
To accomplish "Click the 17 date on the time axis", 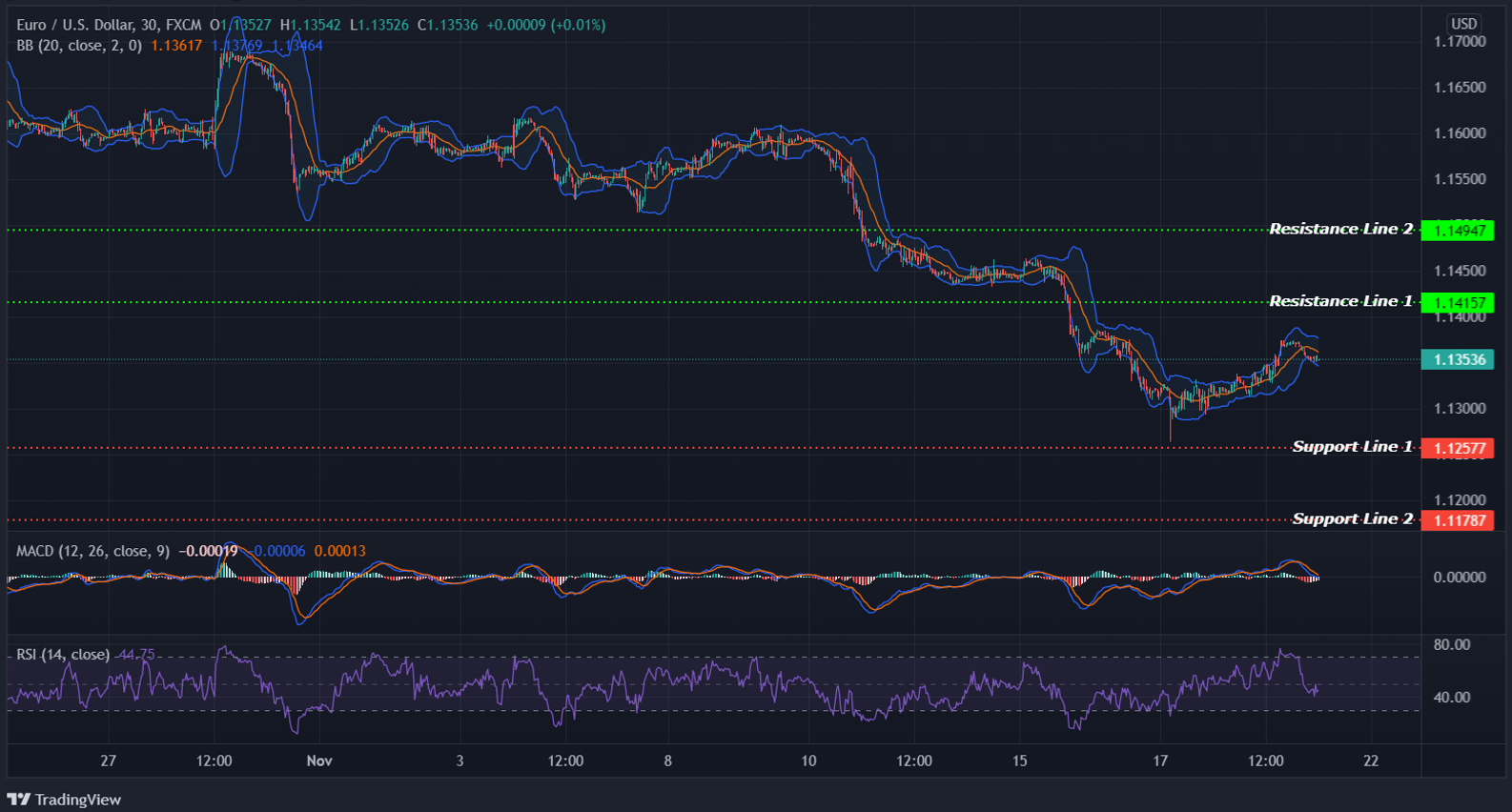I will point(1160,761).
